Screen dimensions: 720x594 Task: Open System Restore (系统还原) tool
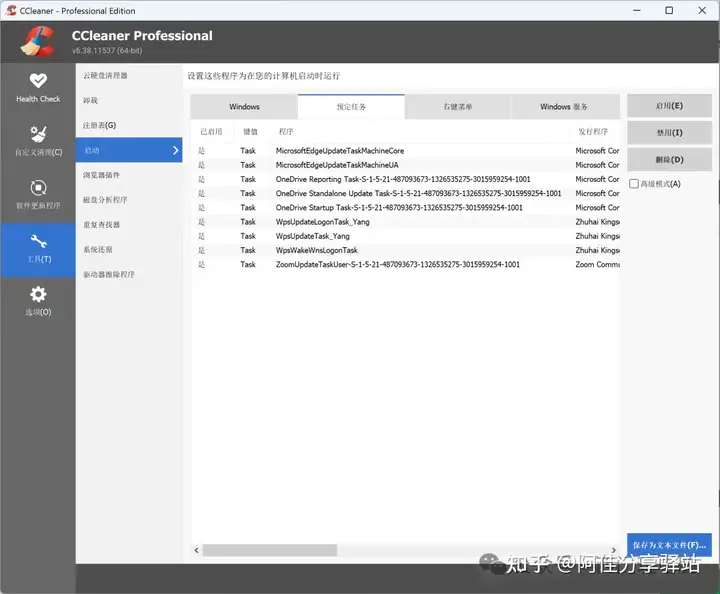click(129, 249)
